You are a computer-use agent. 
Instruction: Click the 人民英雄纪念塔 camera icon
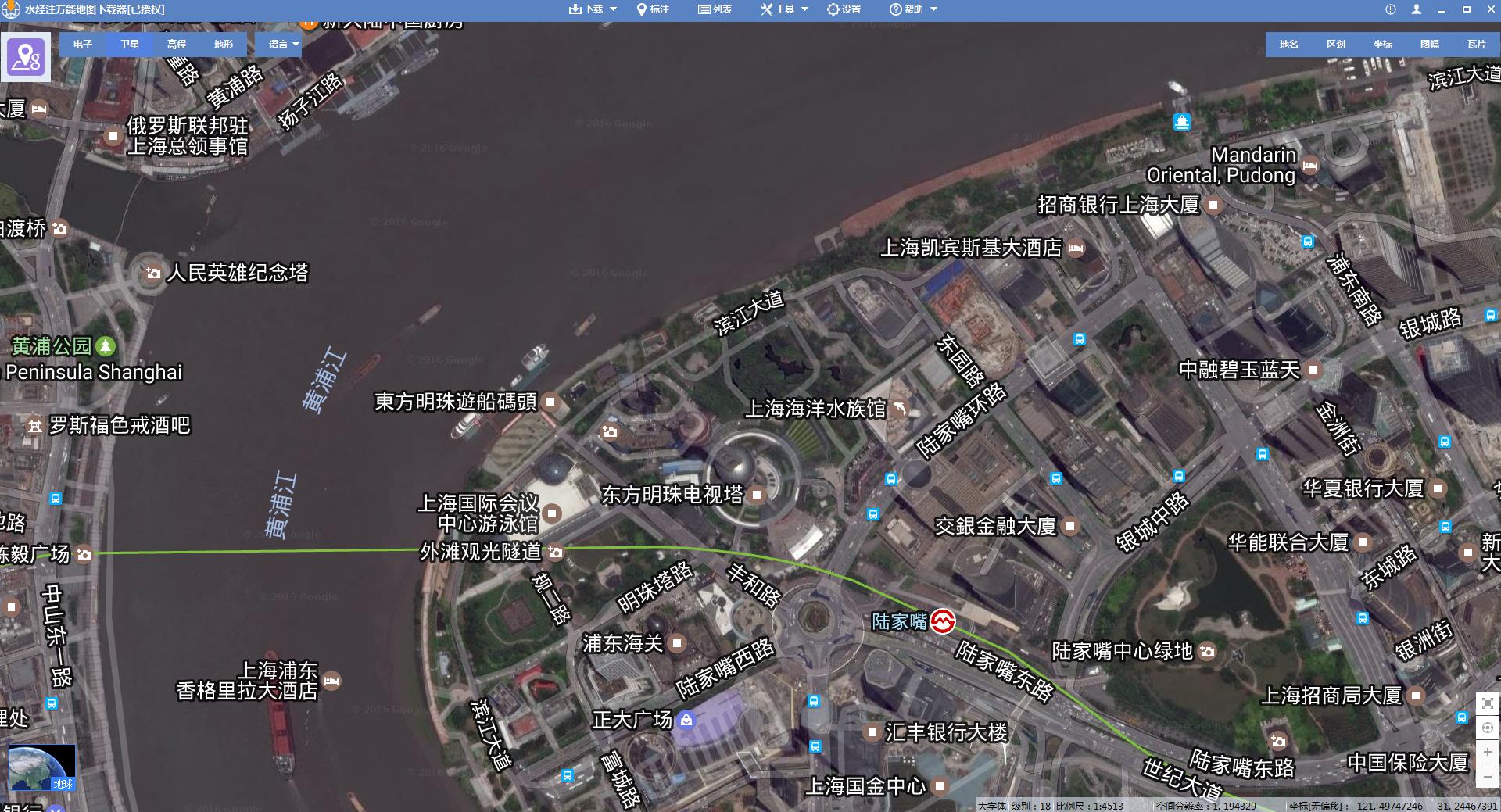pos(153,273)
